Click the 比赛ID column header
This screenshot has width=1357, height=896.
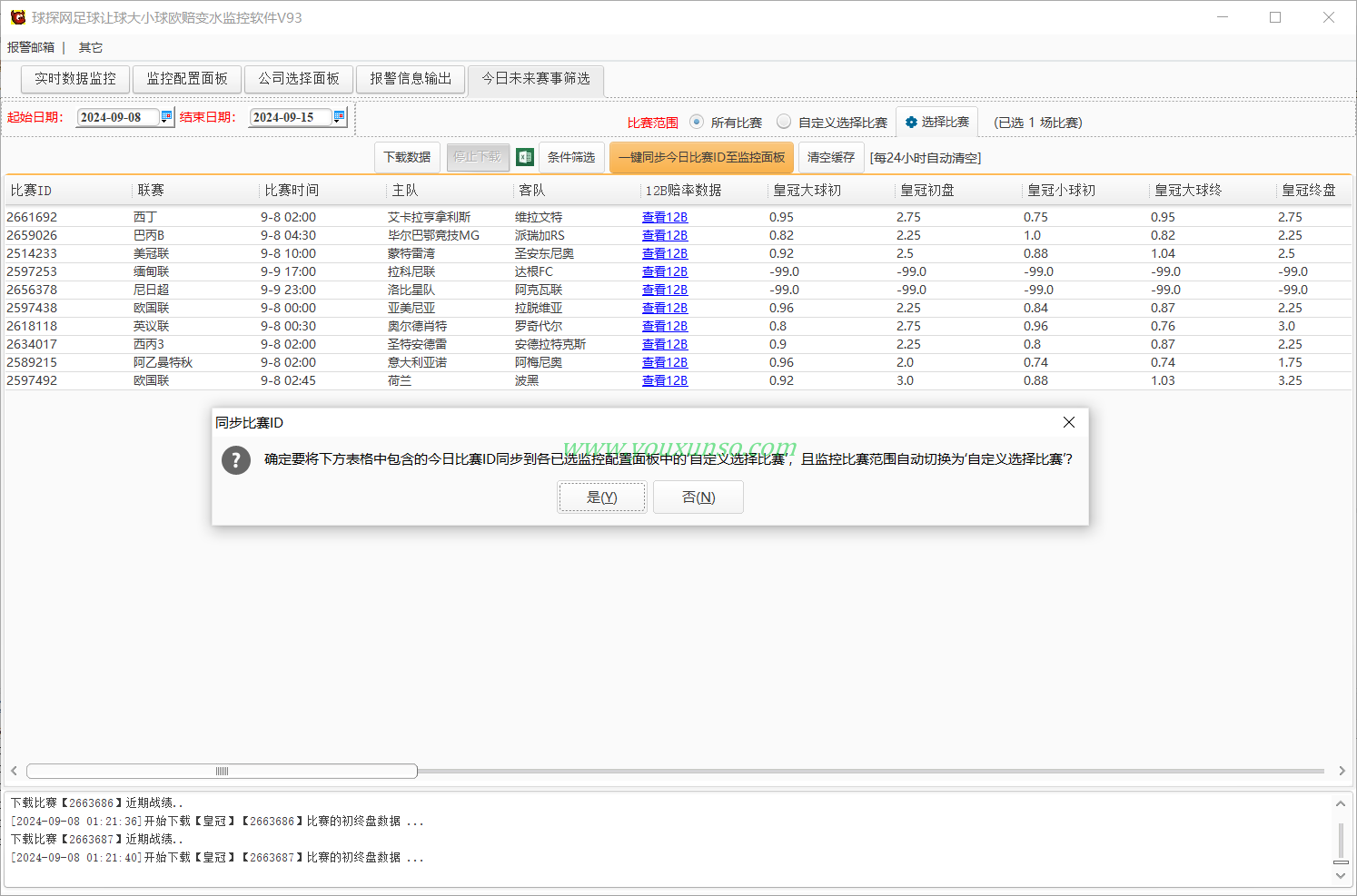click(x=68, y=191)
